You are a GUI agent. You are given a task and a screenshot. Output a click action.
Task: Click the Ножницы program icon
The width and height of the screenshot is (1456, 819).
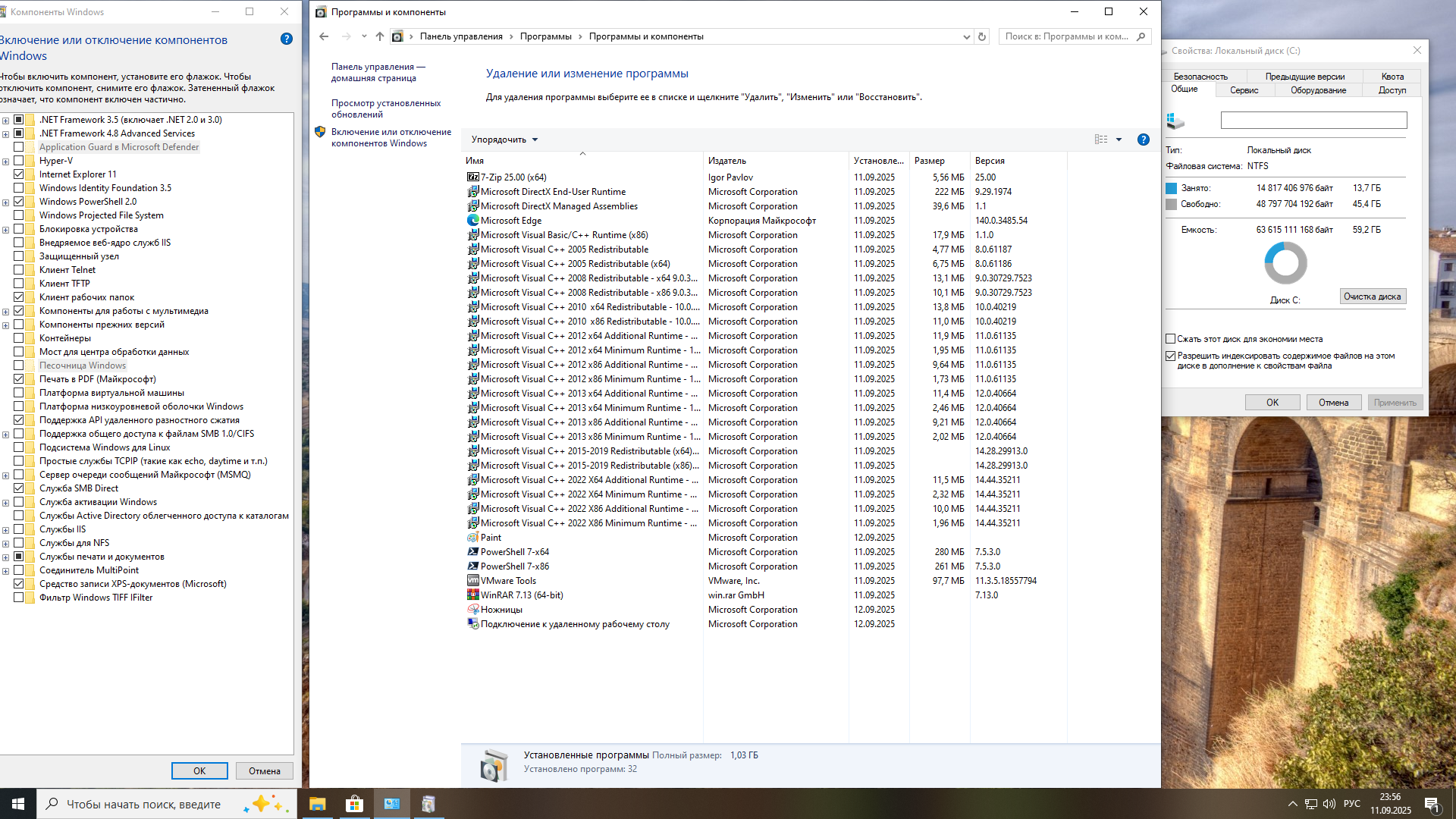click(x=473, y=610)
